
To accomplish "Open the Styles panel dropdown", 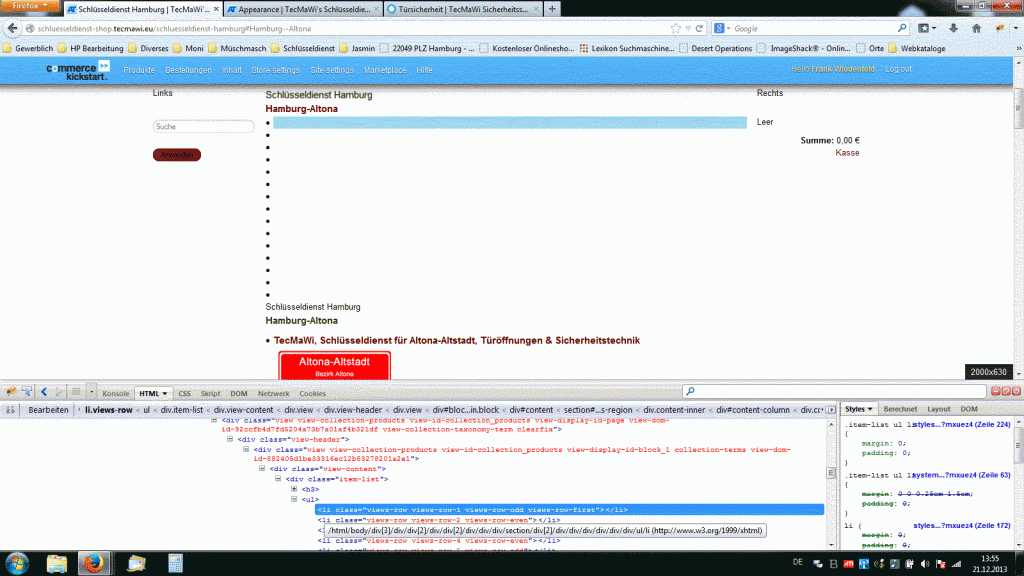I will click(x=858, y=409).
